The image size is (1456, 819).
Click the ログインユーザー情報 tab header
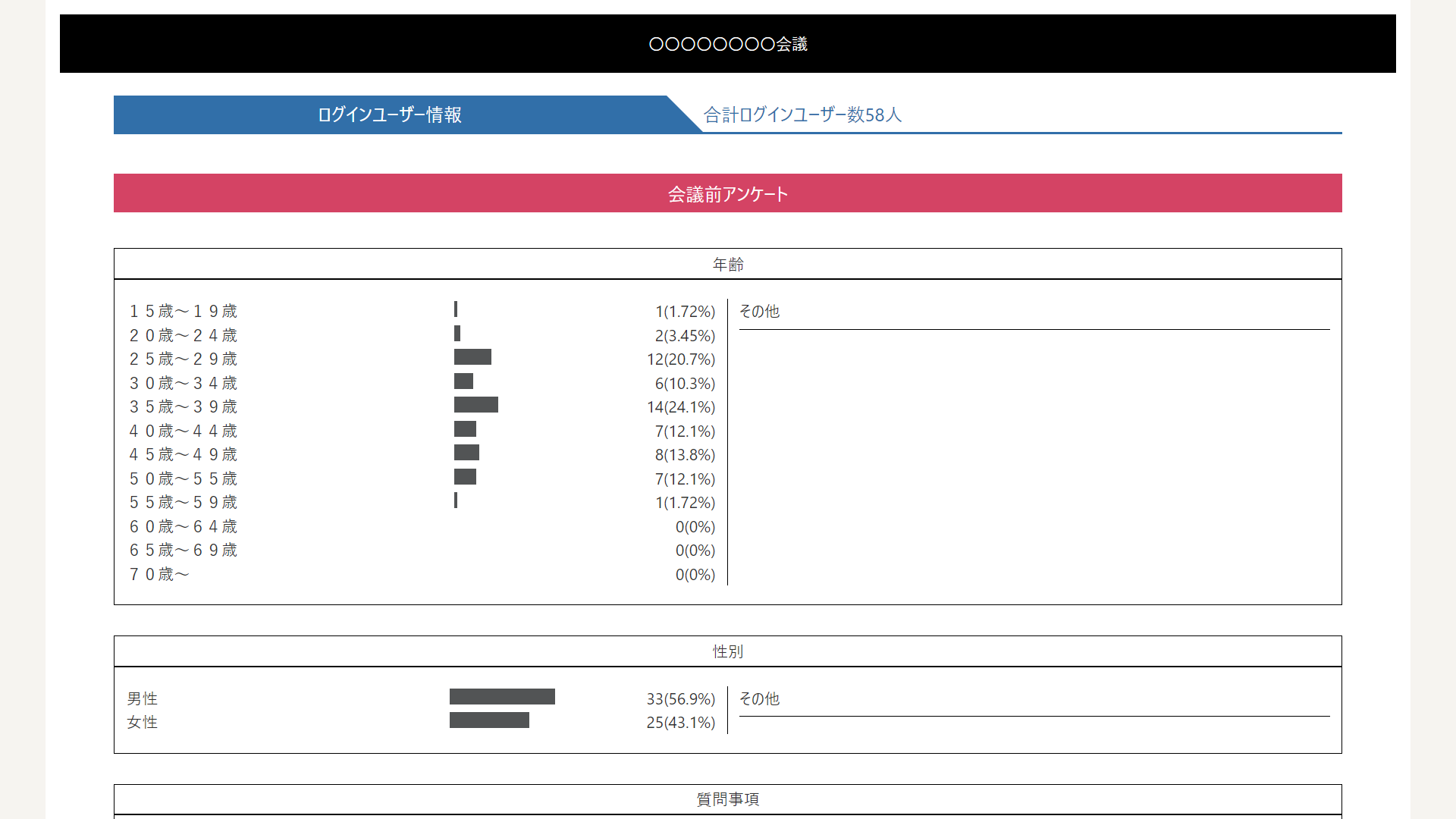pyautogui.click(x=389, y=115)
